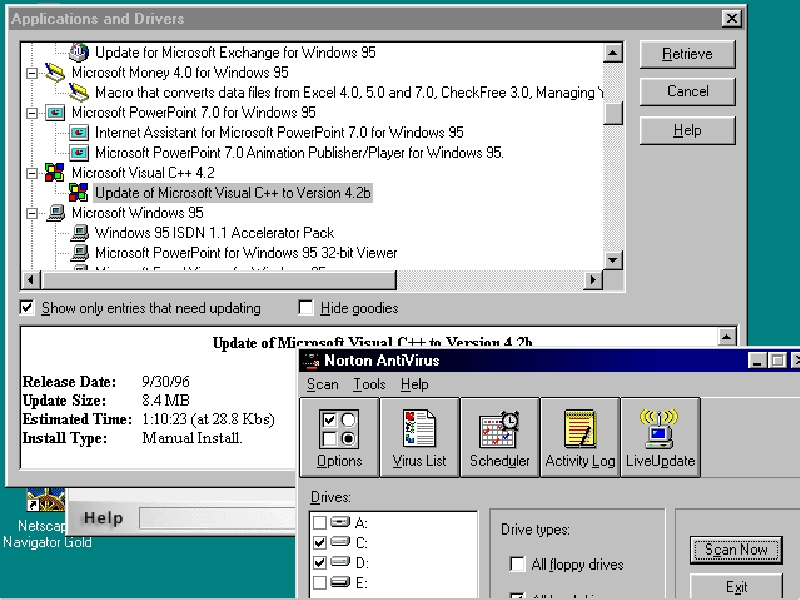This screenshot has width=800, height=600.
Task: Click the drive C: icon
Action: [x=340, y=542]
